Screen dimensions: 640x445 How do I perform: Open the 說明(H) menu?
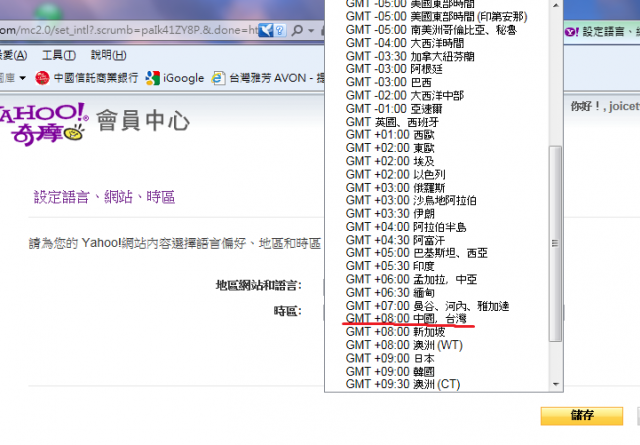108,55
